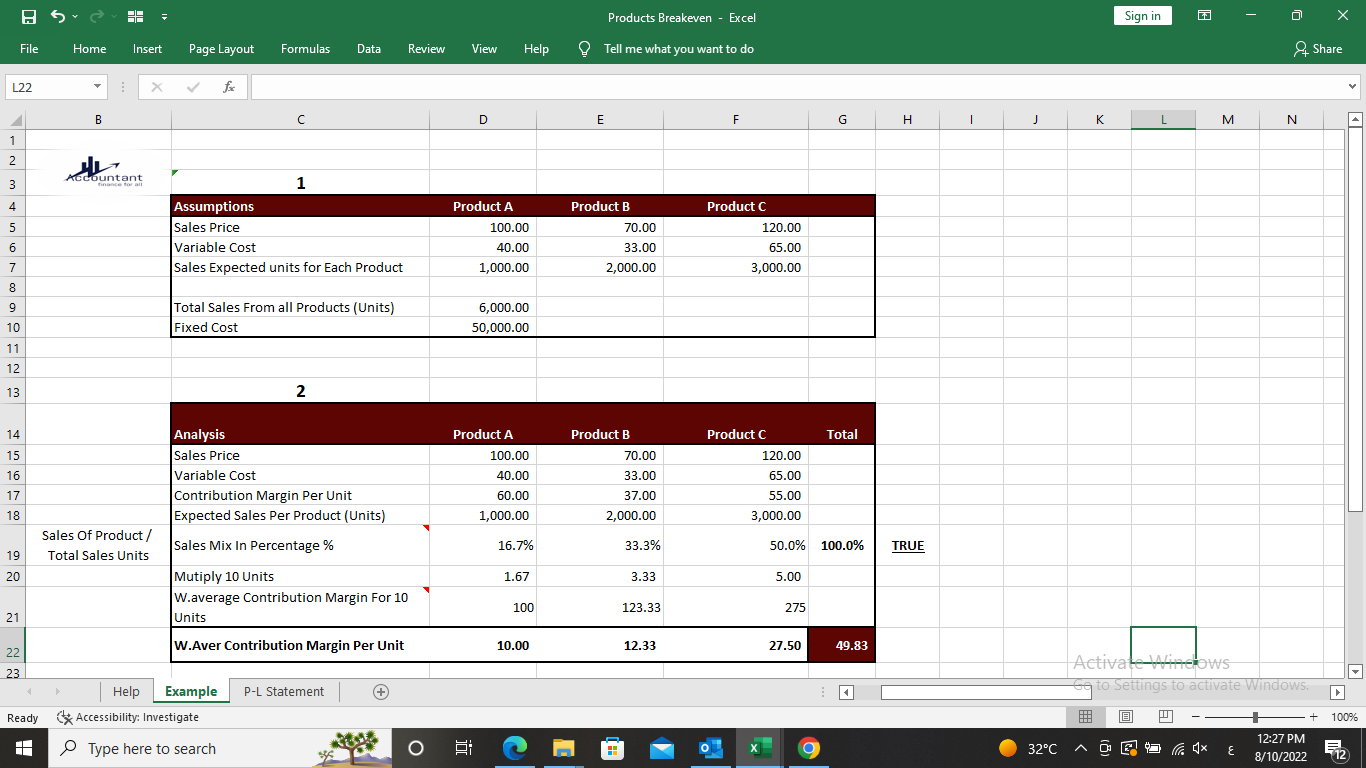Click the Redo arrow icon

pyautogui.click(x=97, y=17)
